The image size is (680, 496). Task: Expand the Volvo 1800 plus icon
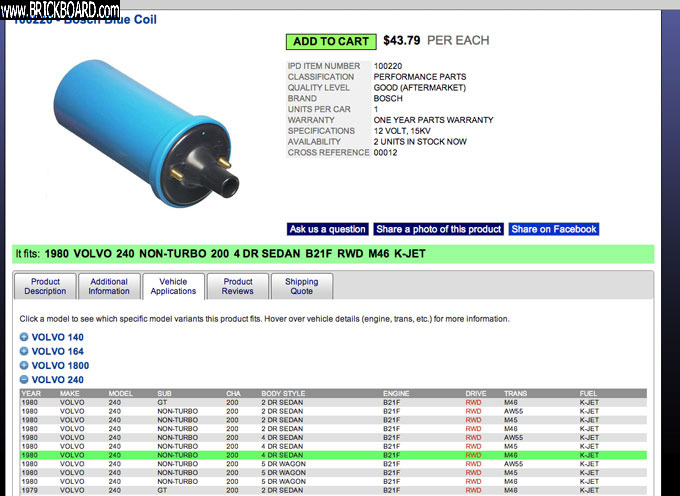(x=25, y=366)
